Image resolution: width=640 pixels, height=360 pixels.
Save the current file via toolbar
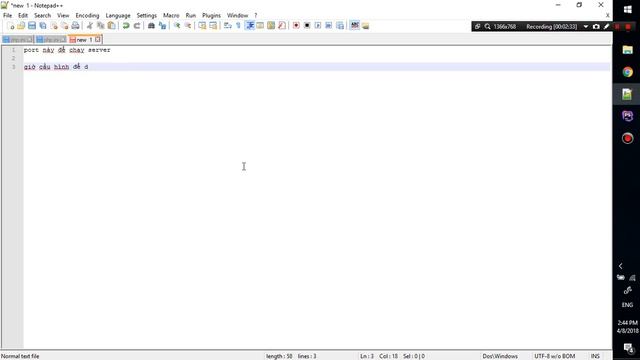[x=32, y=26]
